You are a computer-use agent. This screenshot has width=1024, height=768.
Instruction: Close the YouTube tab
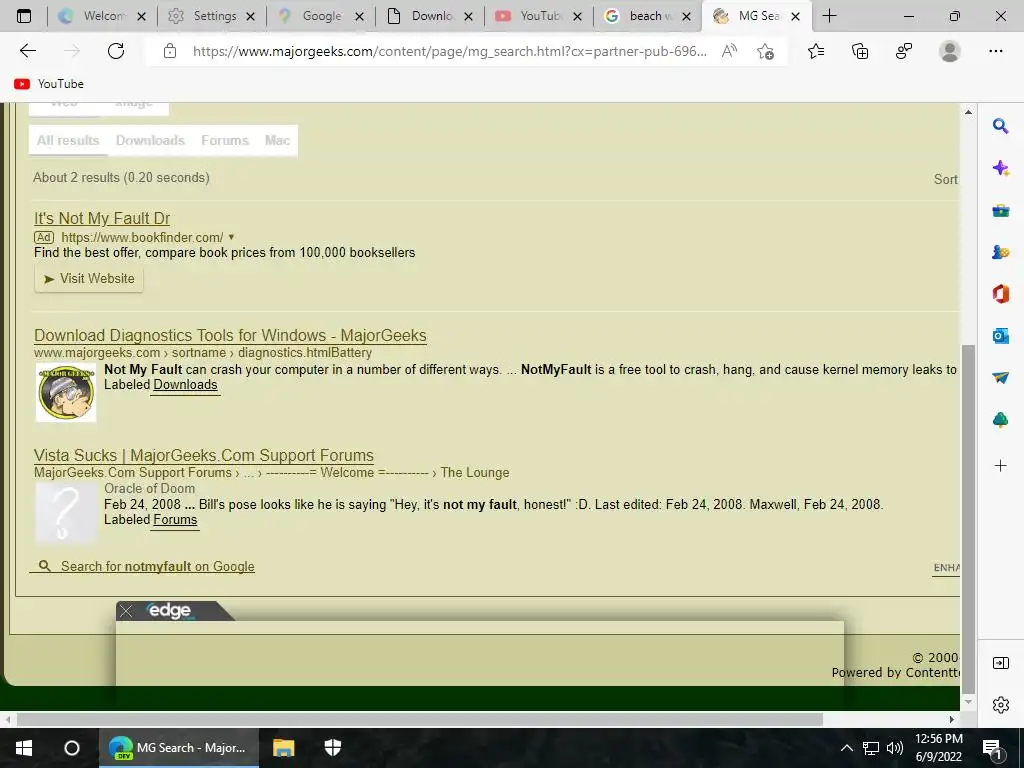click(577, 16)
